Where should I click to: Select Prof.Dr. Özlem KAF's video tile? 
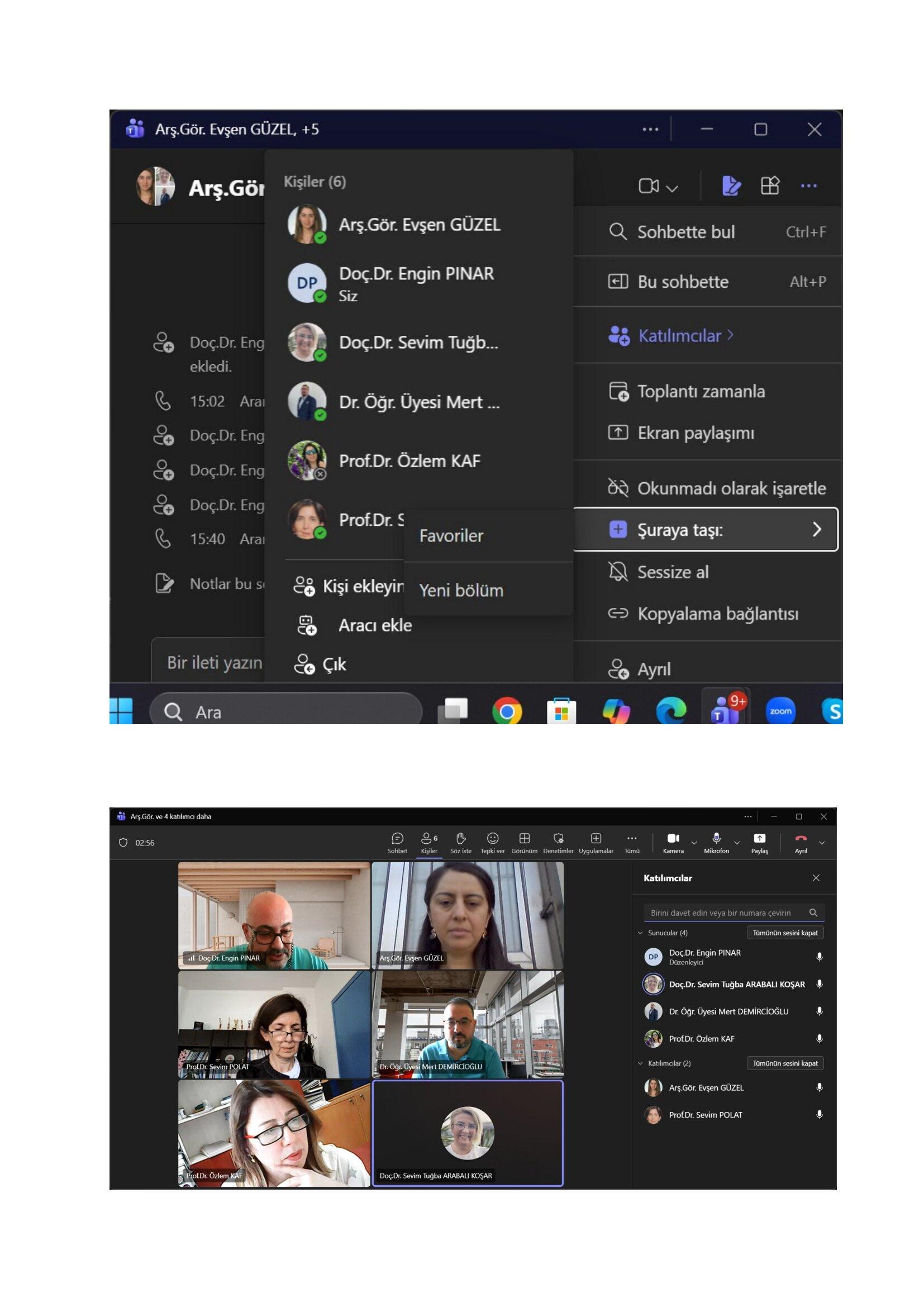(x=274, y=1133)
